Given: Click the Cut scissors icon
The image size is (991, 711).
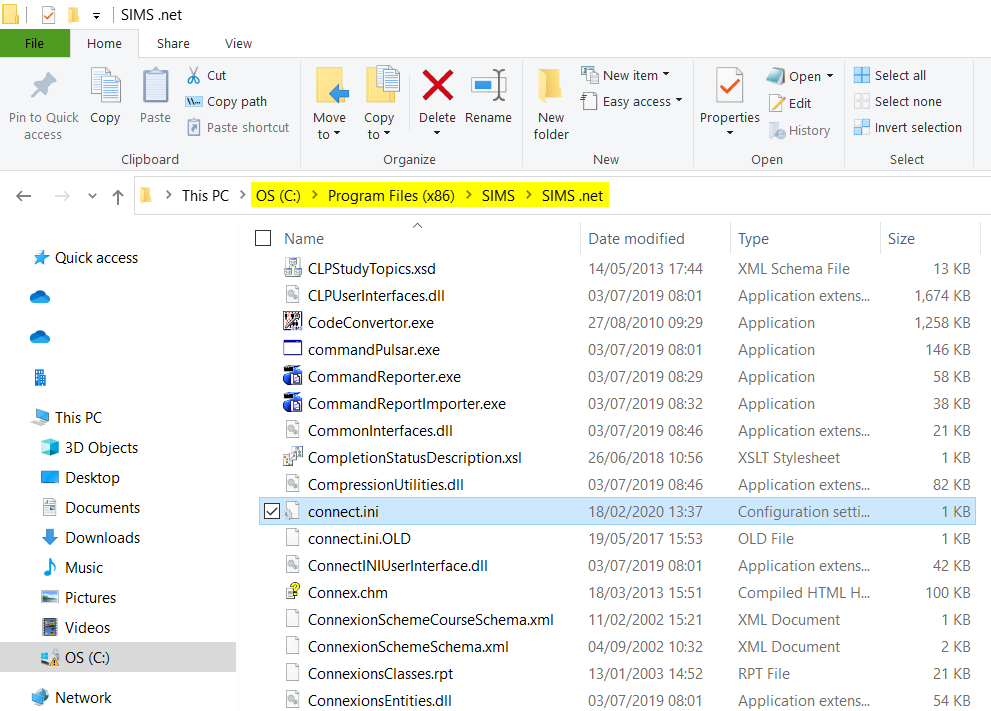Looking at the screenshot, I should [x=193, y=75].
